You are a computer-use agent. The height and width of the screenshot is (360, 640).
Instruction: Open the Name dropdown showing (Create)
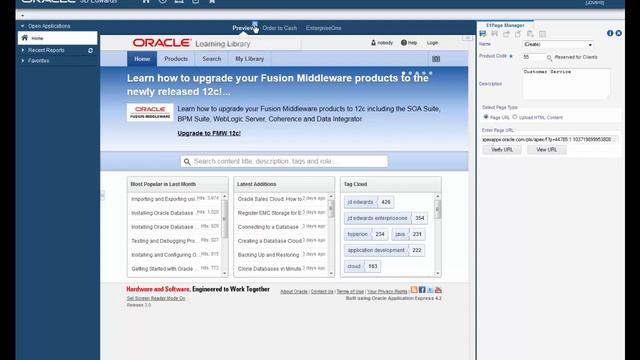tap(558, 44)
